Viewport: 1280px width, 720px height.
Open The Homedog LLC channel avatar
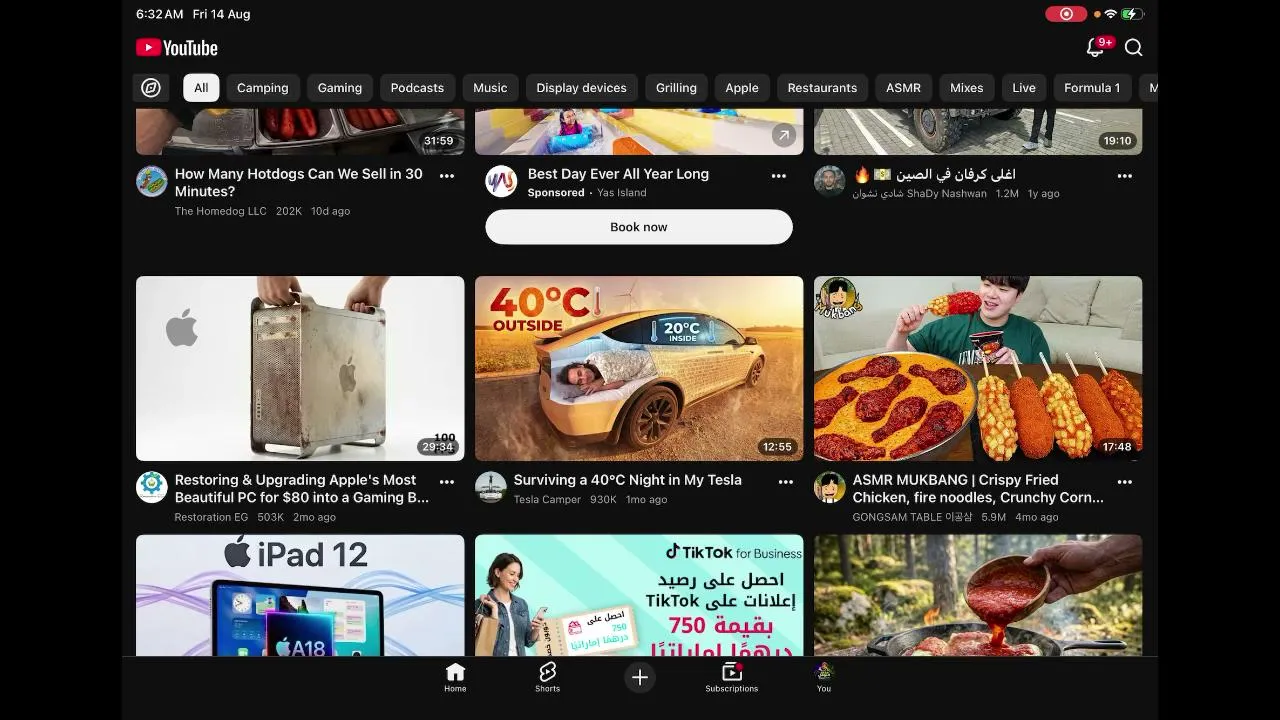click(152, 181)
